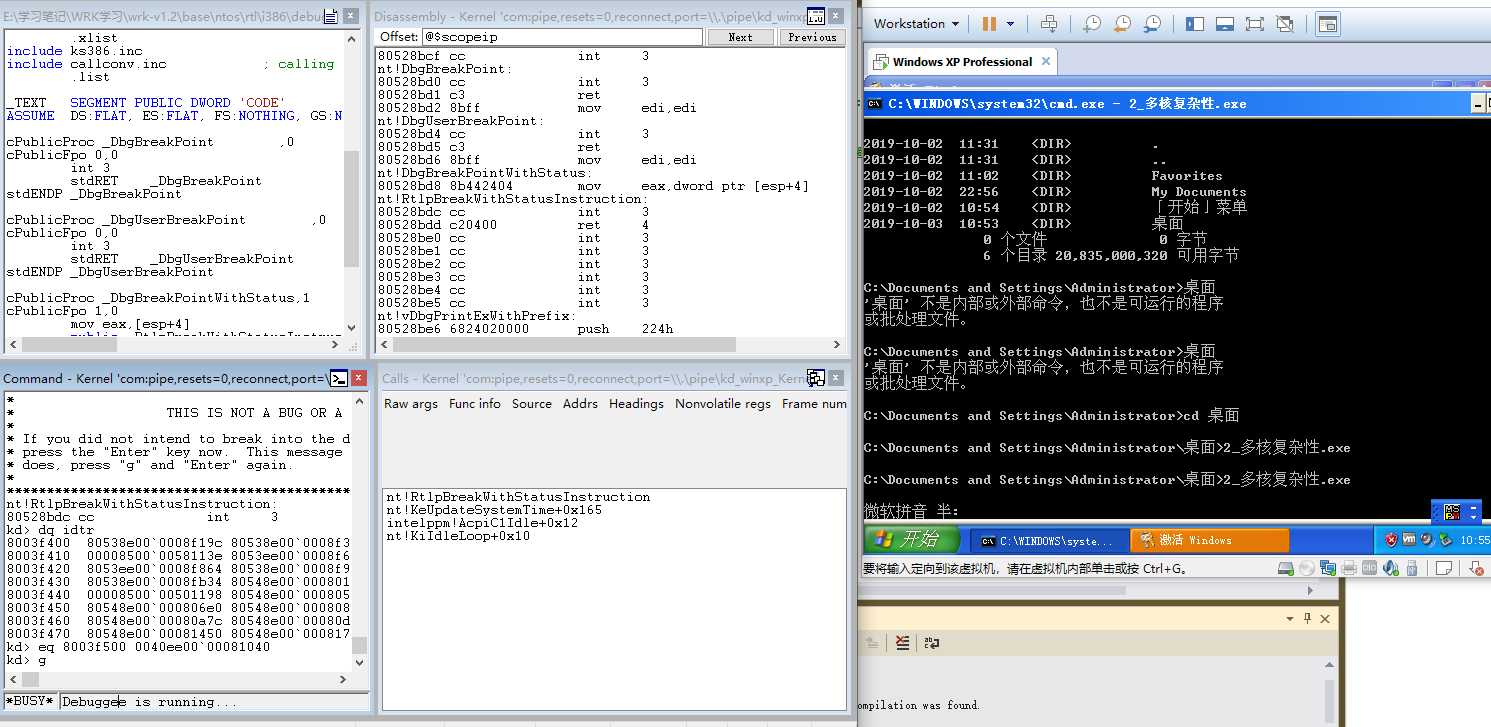Open the XP Start menu (开始)

tap(910, 540)
